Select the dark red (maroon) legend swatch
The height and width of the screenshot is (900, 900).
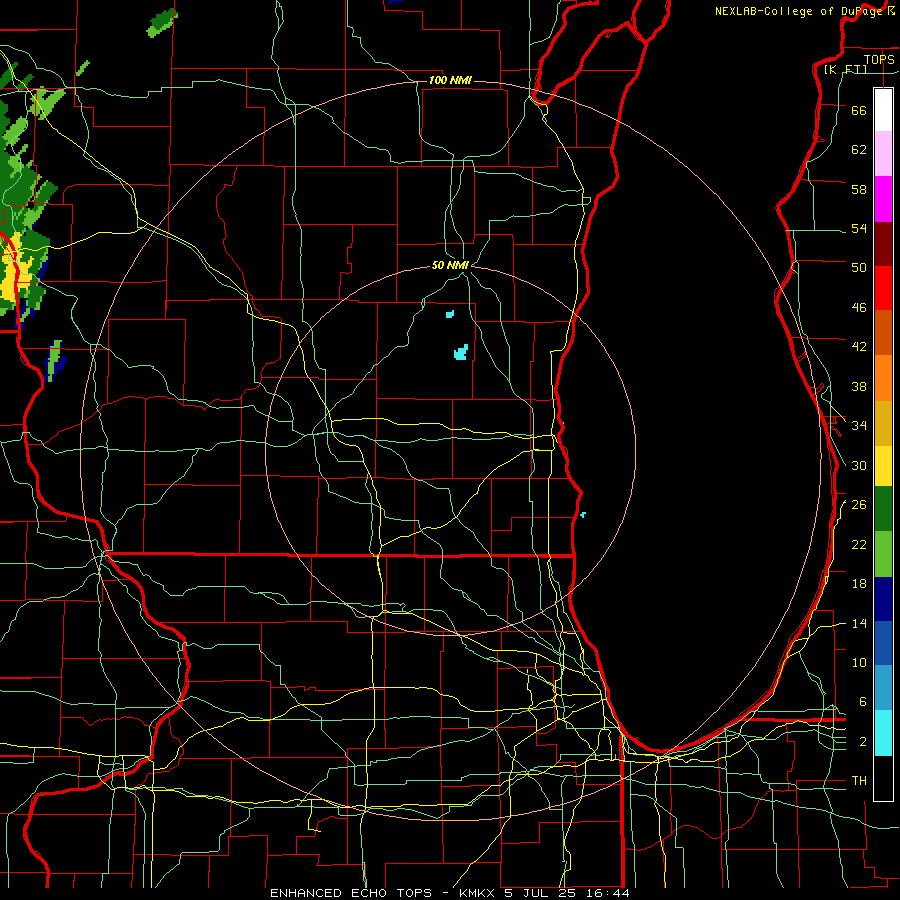883,244
